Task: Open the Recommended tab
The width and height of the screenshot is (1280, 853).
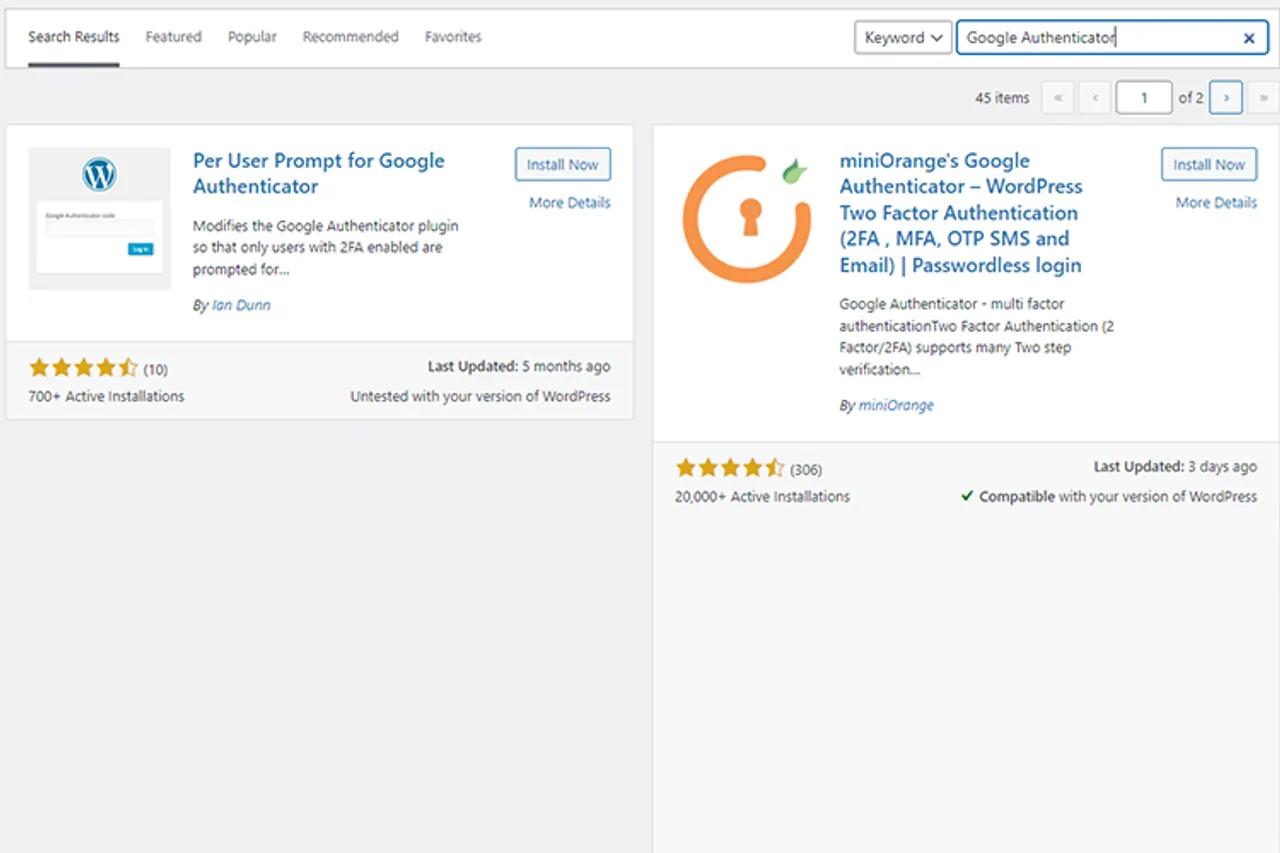Action: click(x=350, y=37)
